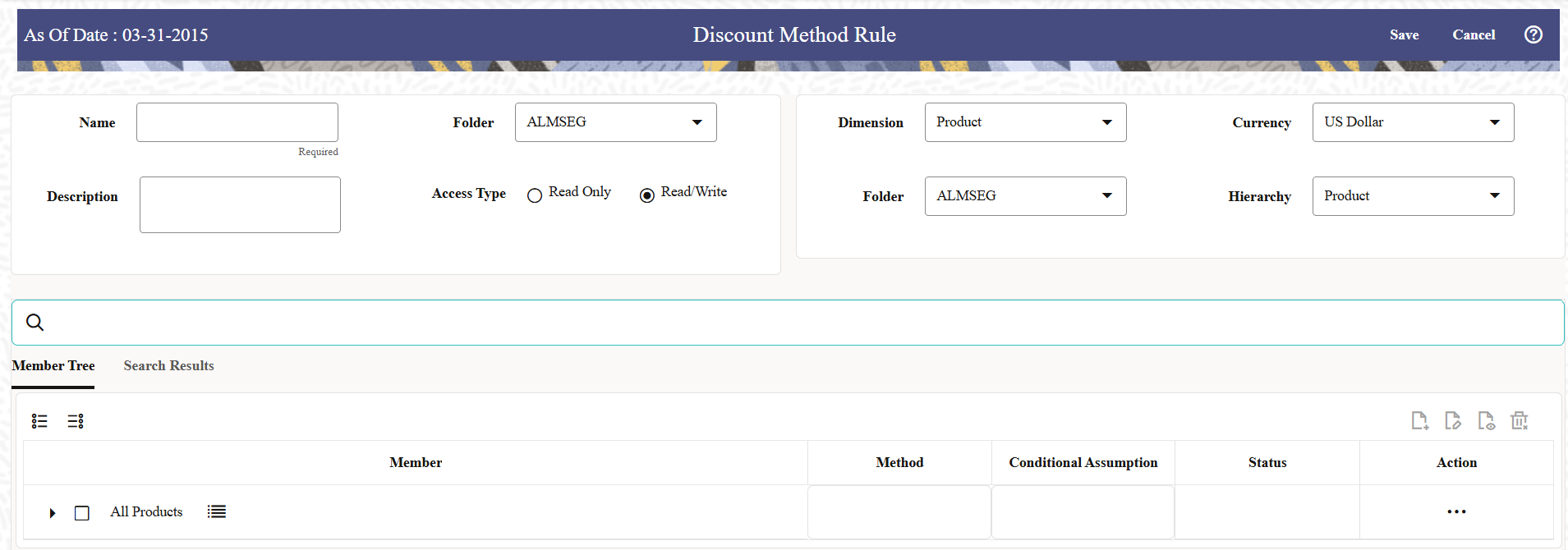
Task: Click Conditional Assumption cell for All Products
Action: coord(1083,512)
